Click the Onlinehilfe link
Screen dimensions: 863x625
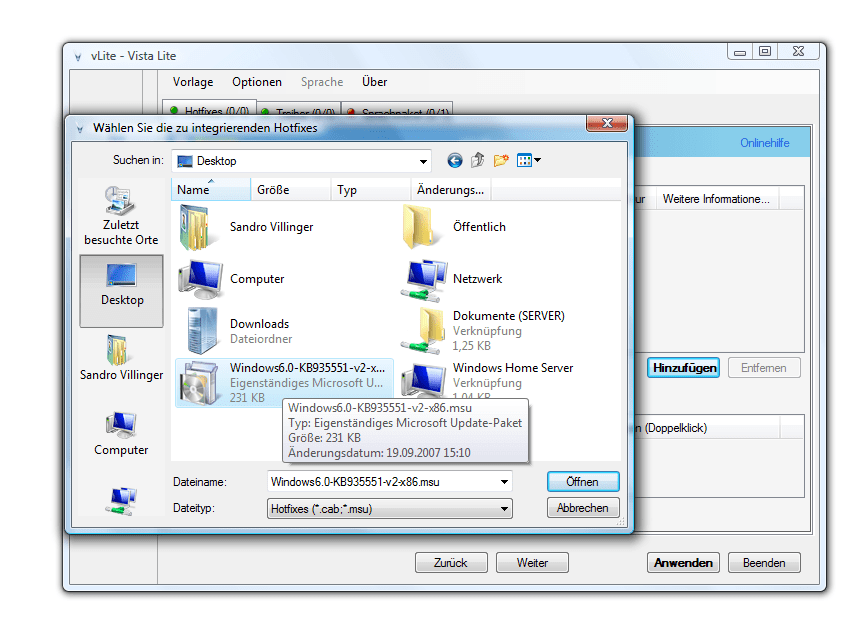tap(764, 143)
